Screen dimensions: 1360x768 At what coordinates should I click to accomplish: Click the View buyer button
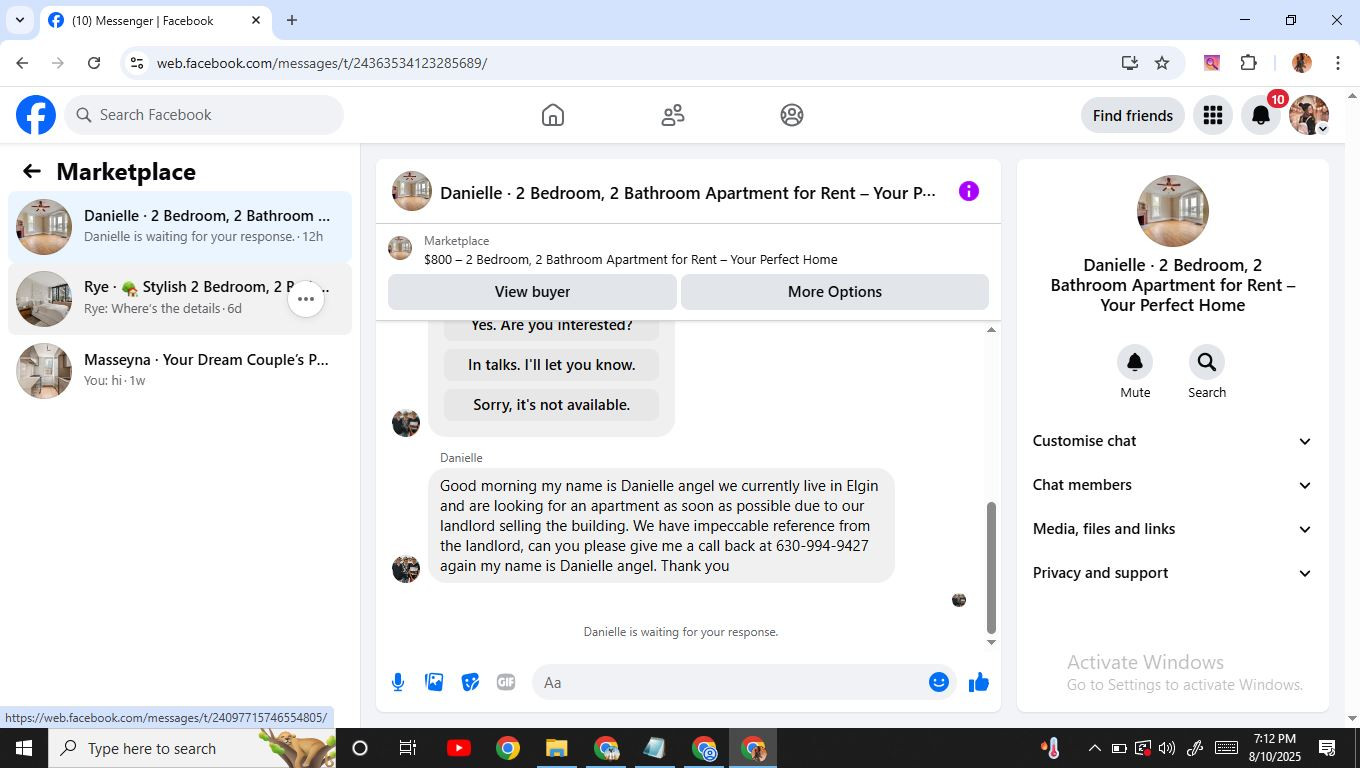532,292
